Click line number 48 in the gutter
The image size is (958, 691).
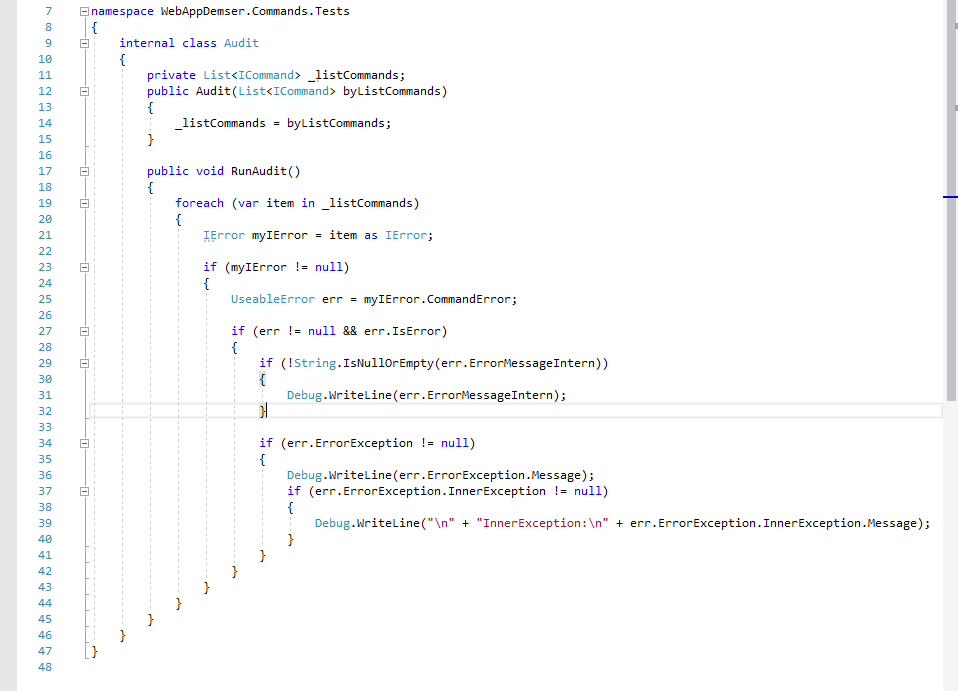click(x=45, y=667)
